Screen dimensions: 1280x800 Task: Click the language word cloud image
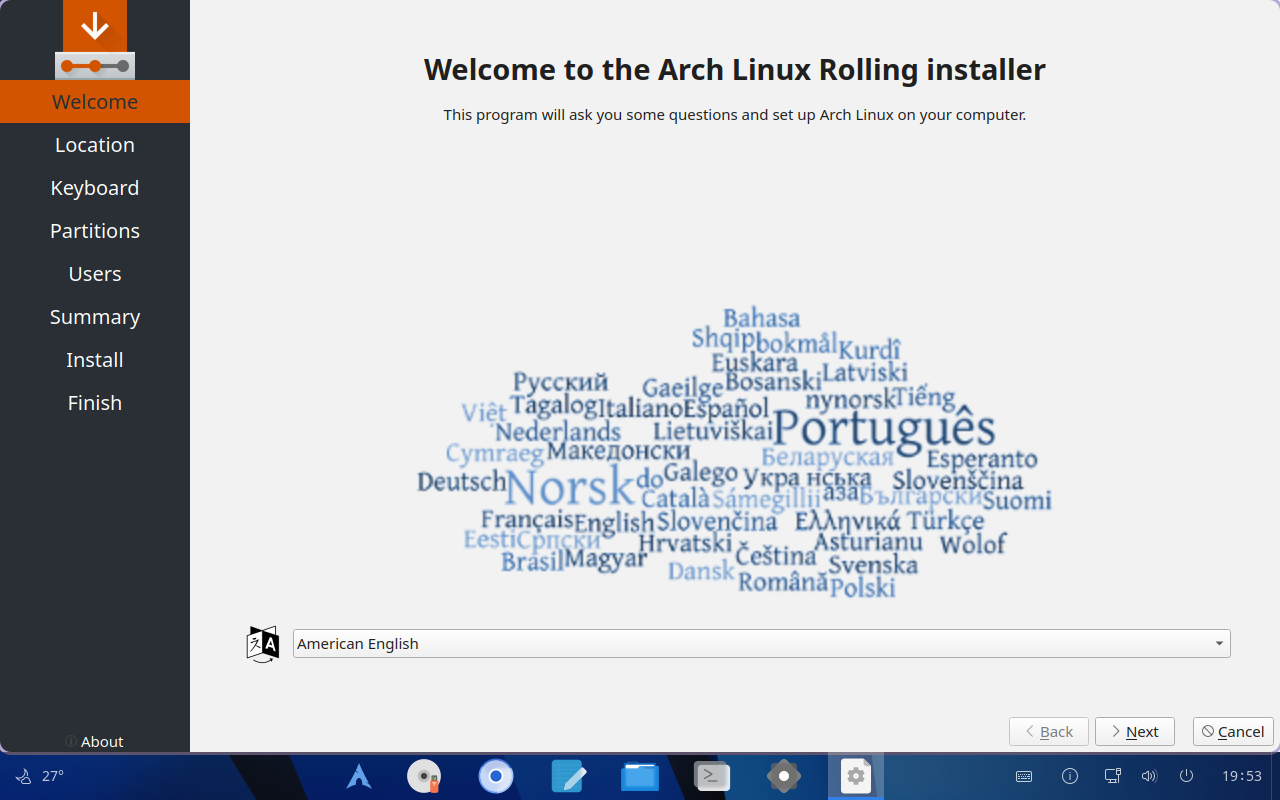tap(735, 453)
